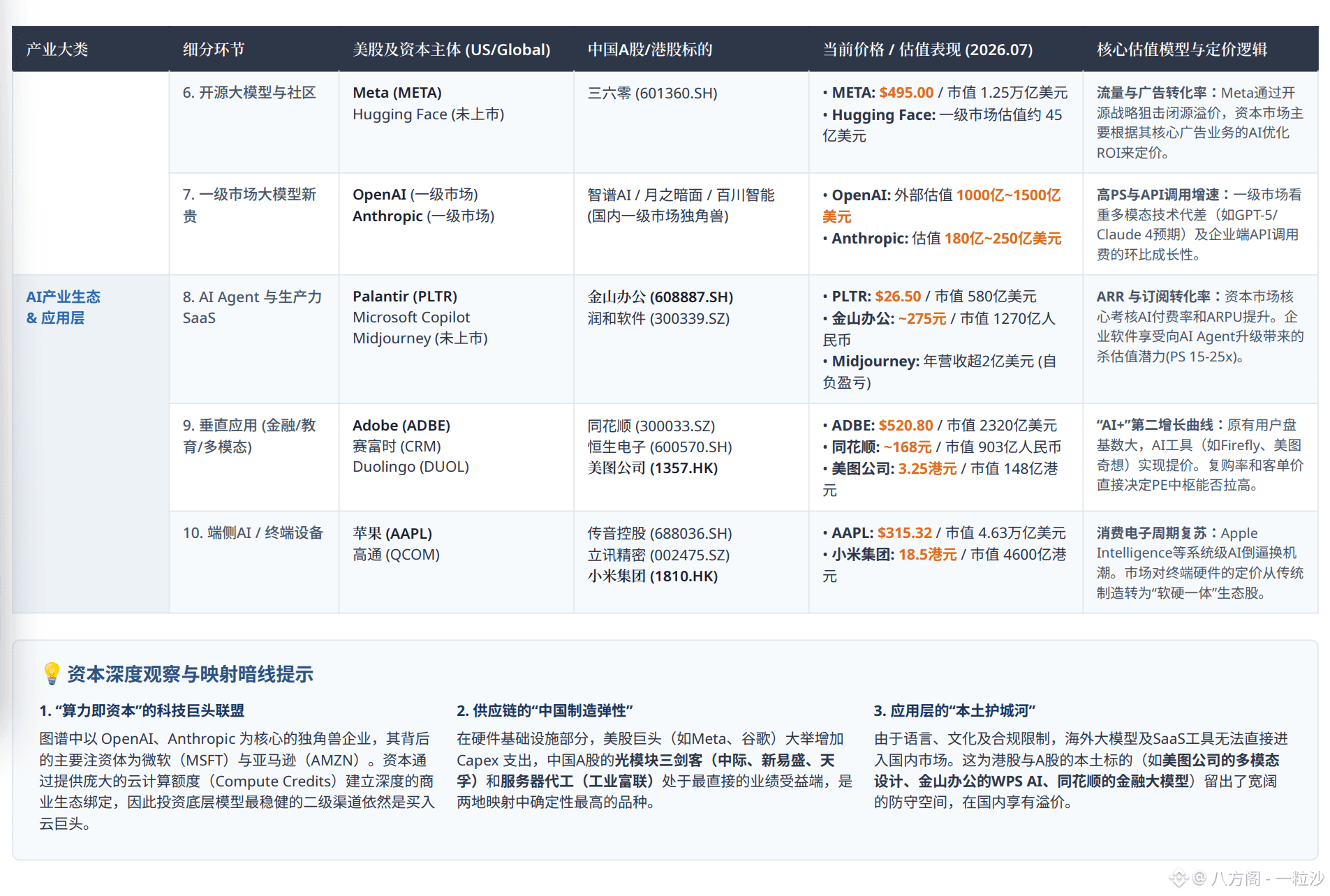This screenshot has width=1330, height=896.
Task: Click the Anthropic valuation 180亿~250亿美元
Action: pyautogui.click(x=1003, y=239)
